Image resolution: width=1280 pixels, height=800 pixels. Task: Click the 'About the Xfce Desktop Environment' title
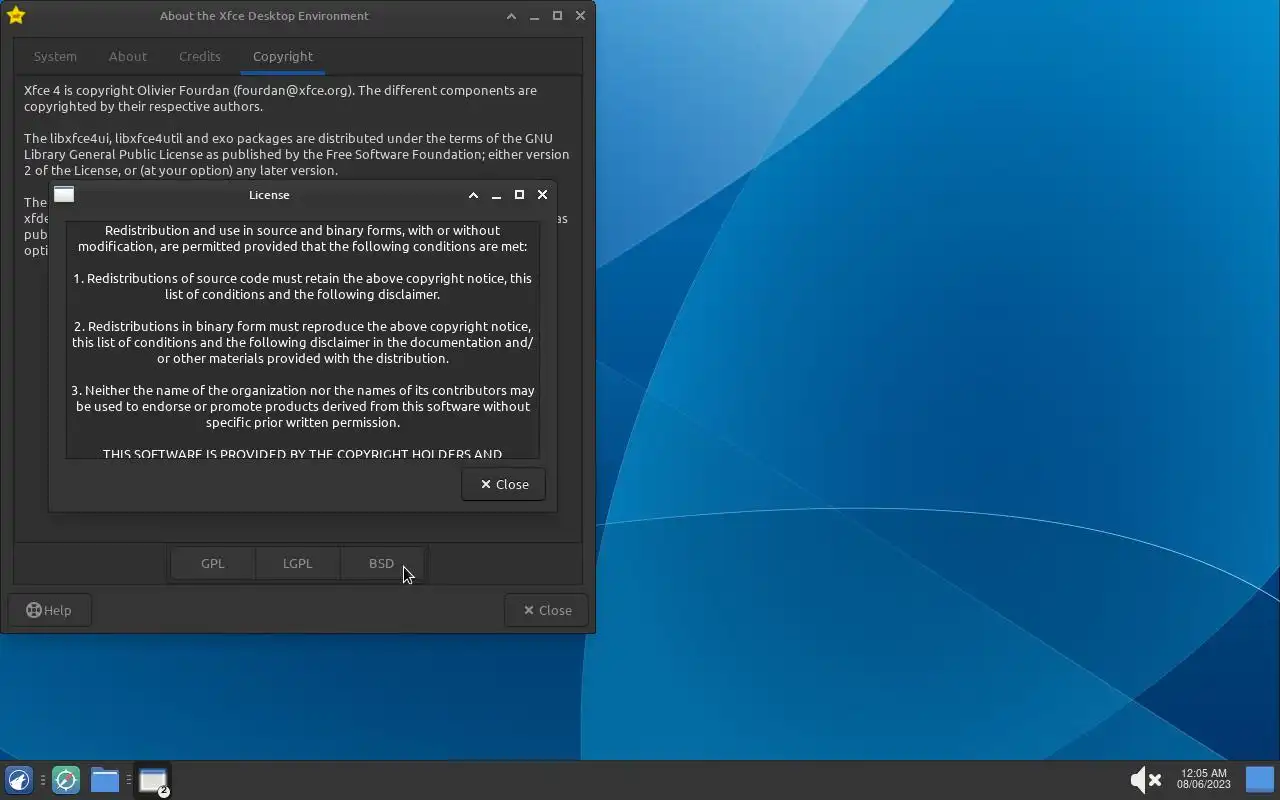click(x=264, y=16)
